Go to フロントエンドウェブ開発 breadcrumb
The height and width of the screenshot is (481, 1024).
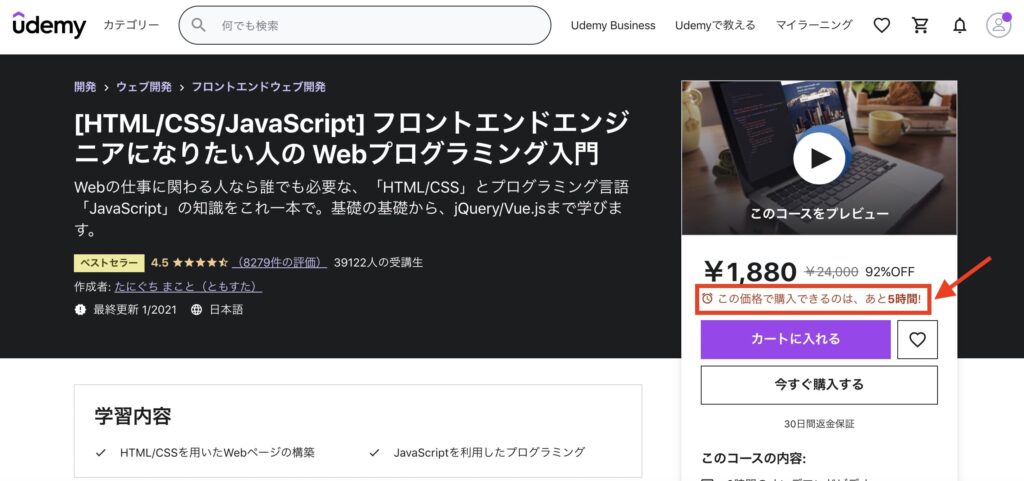point(259,87)
